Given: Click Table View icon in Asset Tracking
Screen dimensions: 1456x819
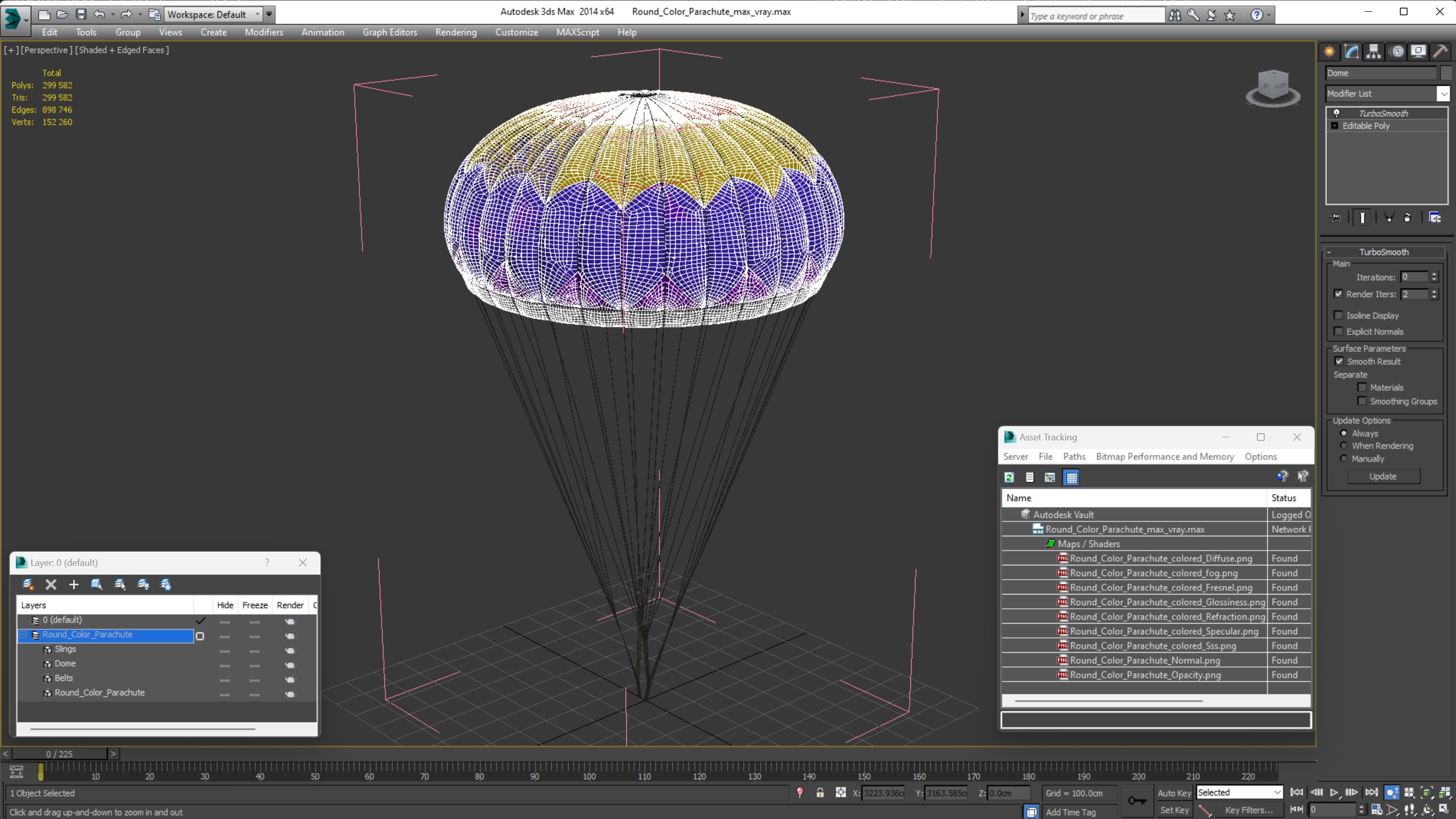Looking at the screenshot, I should [x=1071, y=478].
